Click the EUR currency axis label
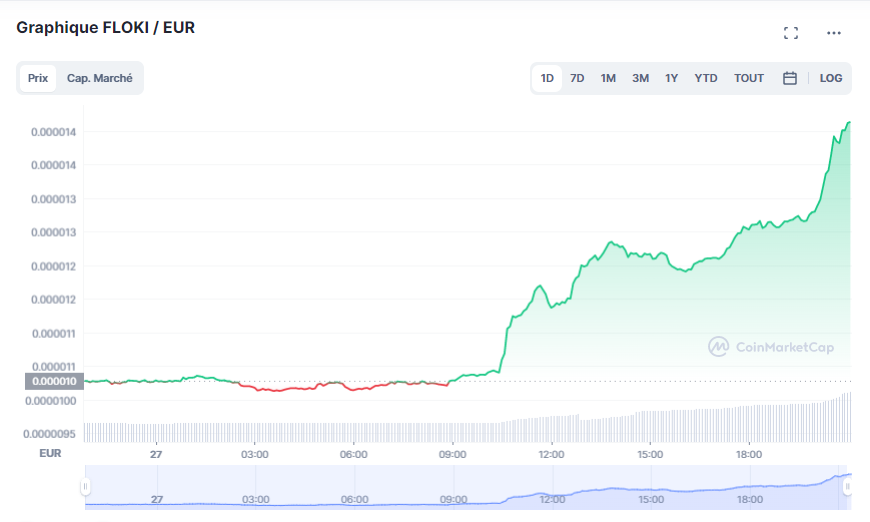The image size is (870, 522). pyautogui.click(x=50, y=453)
